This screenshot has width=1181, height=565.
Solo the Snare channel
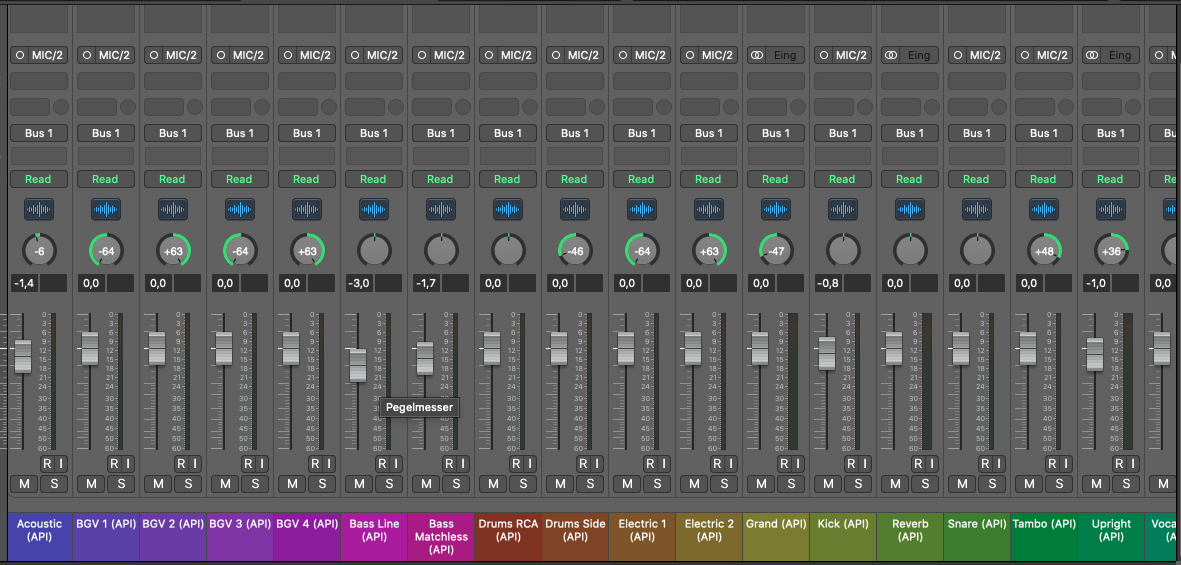coord(993,484)
